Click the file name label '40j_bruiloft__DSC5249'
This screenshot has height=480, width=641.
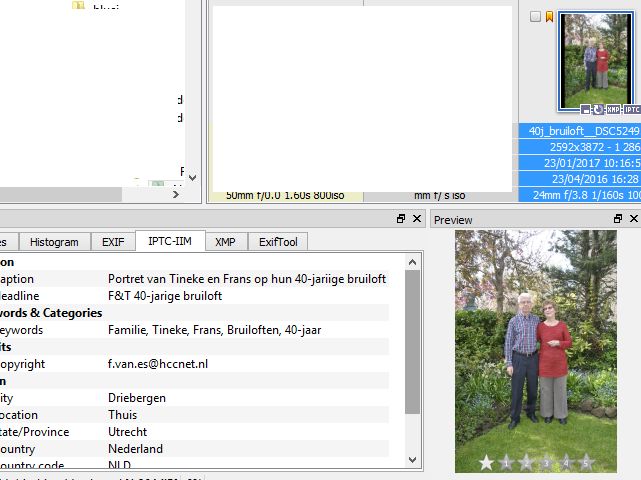click(584, 131)
